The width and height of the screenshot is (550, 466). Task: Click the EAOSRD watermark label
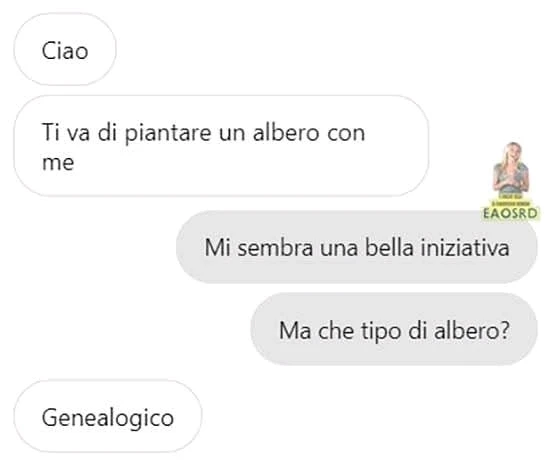[510, 213]
